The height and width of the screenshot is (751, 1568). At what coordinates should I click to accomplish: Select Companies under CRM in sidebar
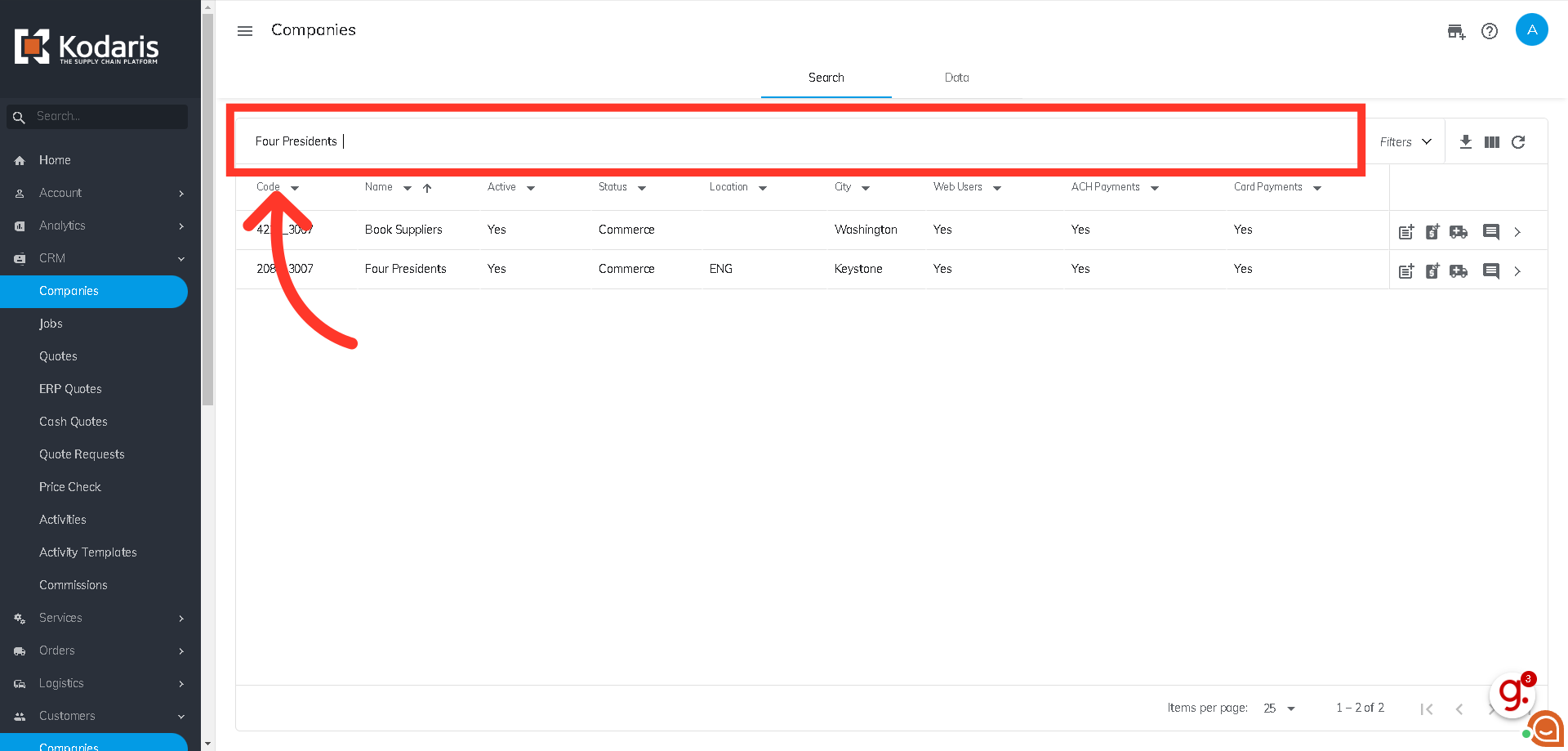pos(94,292)
